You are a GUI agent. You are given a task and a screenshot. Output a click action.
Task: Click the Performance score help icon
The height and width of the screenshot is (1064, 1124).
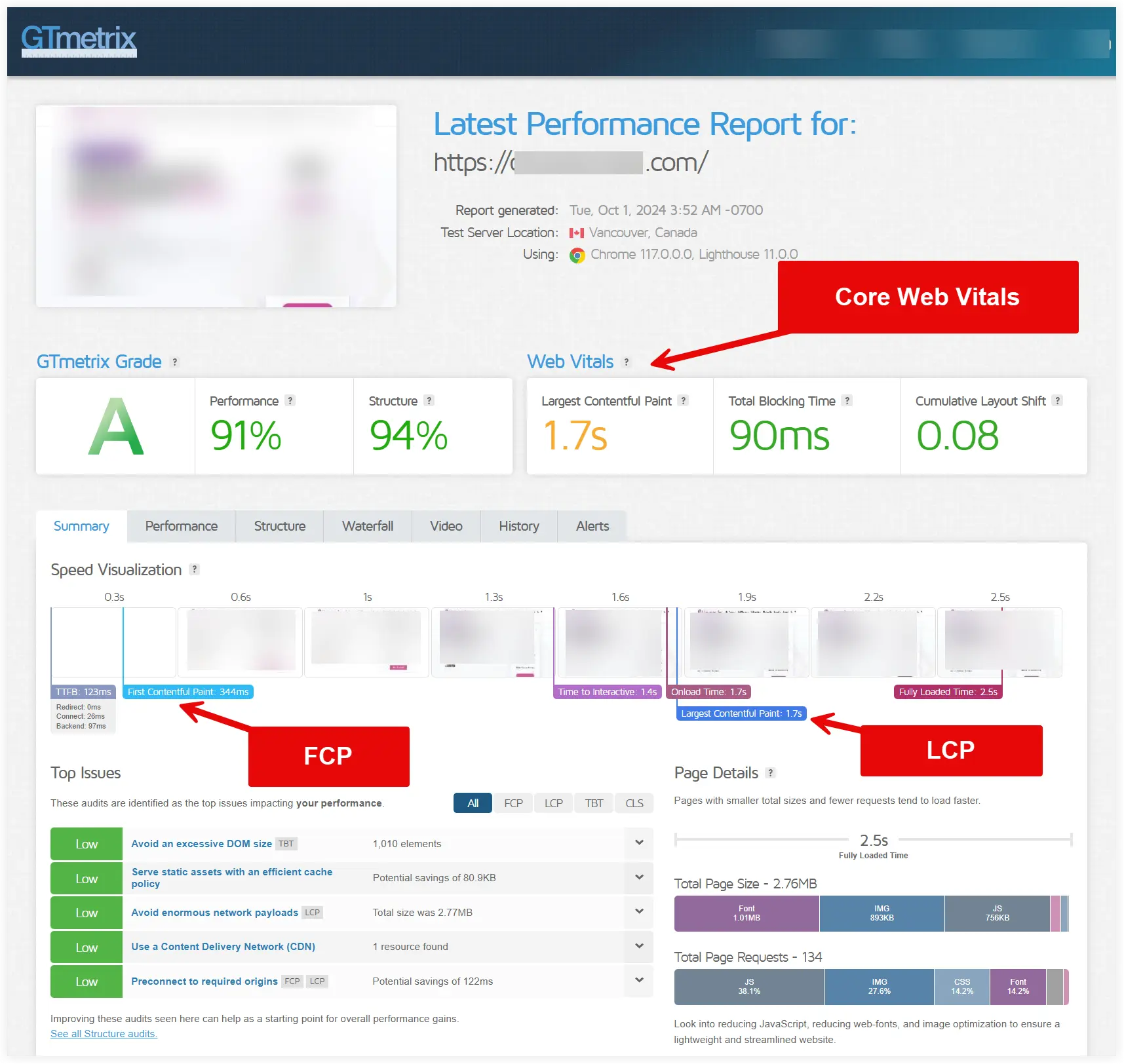pos(290,400)
